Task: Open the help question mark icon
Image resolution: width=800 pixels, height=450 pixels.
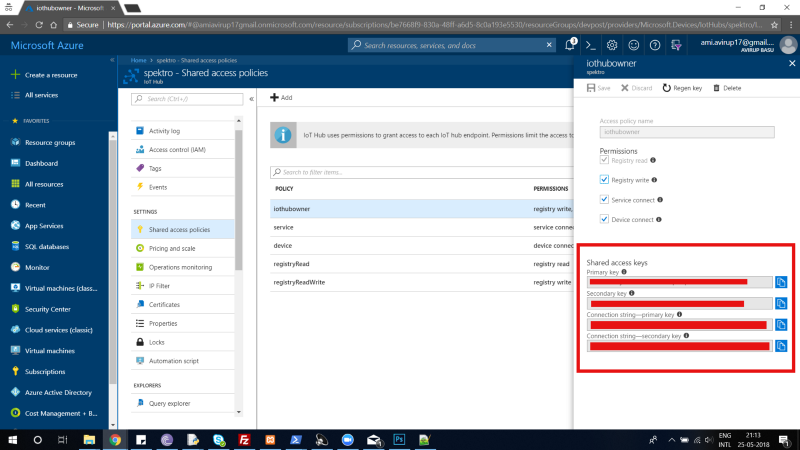Action: click(x=655, y=45)
